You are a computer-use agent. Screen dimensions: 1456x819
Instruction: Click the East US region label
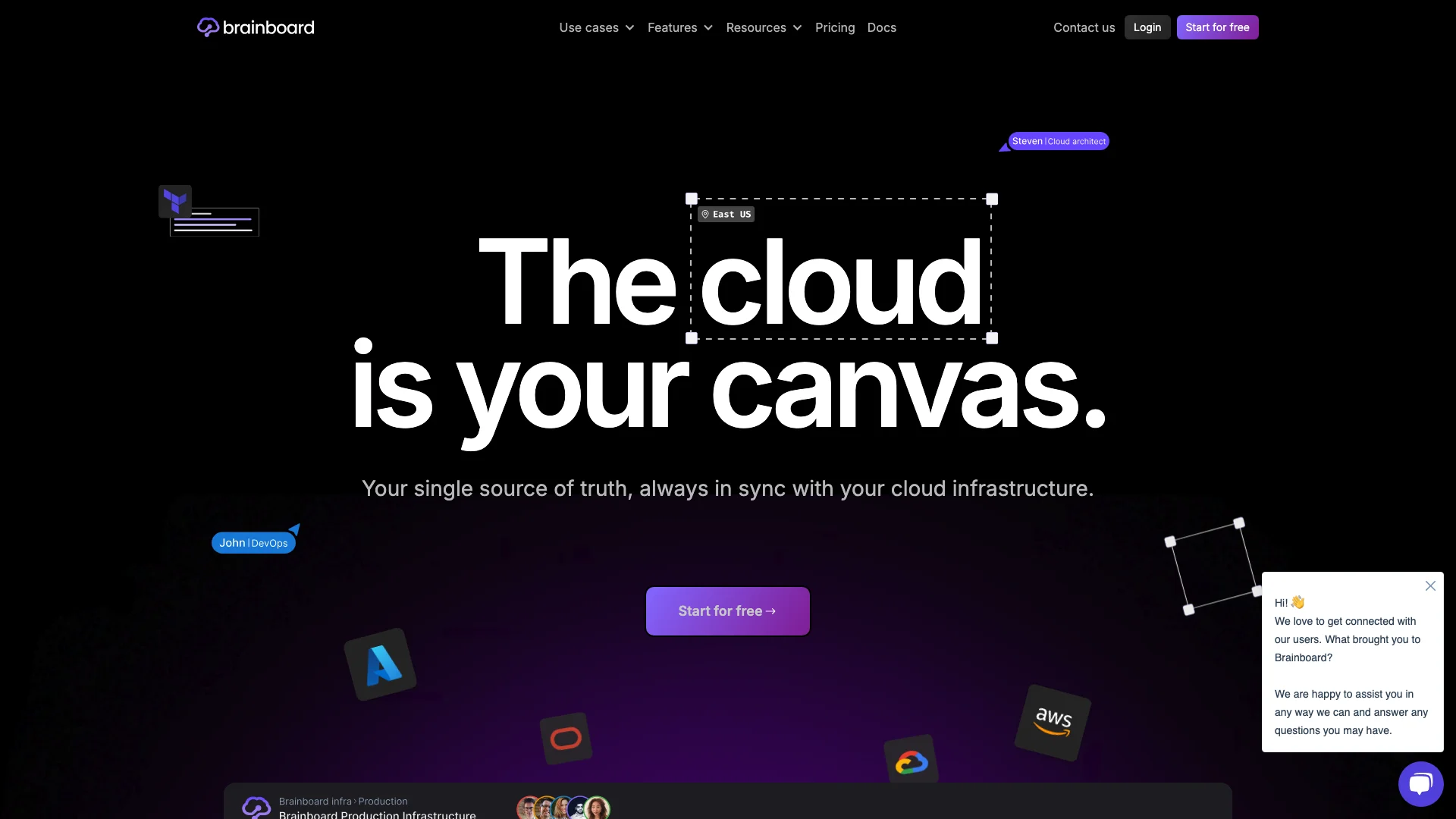726,214
